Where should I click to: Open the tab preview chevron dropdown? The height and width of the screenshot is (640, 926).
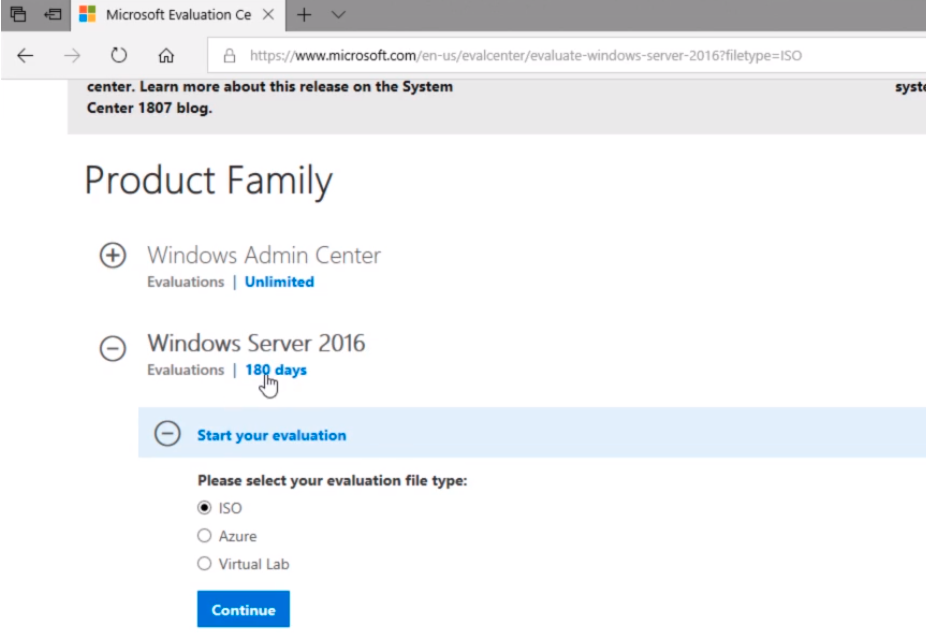point(338,15)
